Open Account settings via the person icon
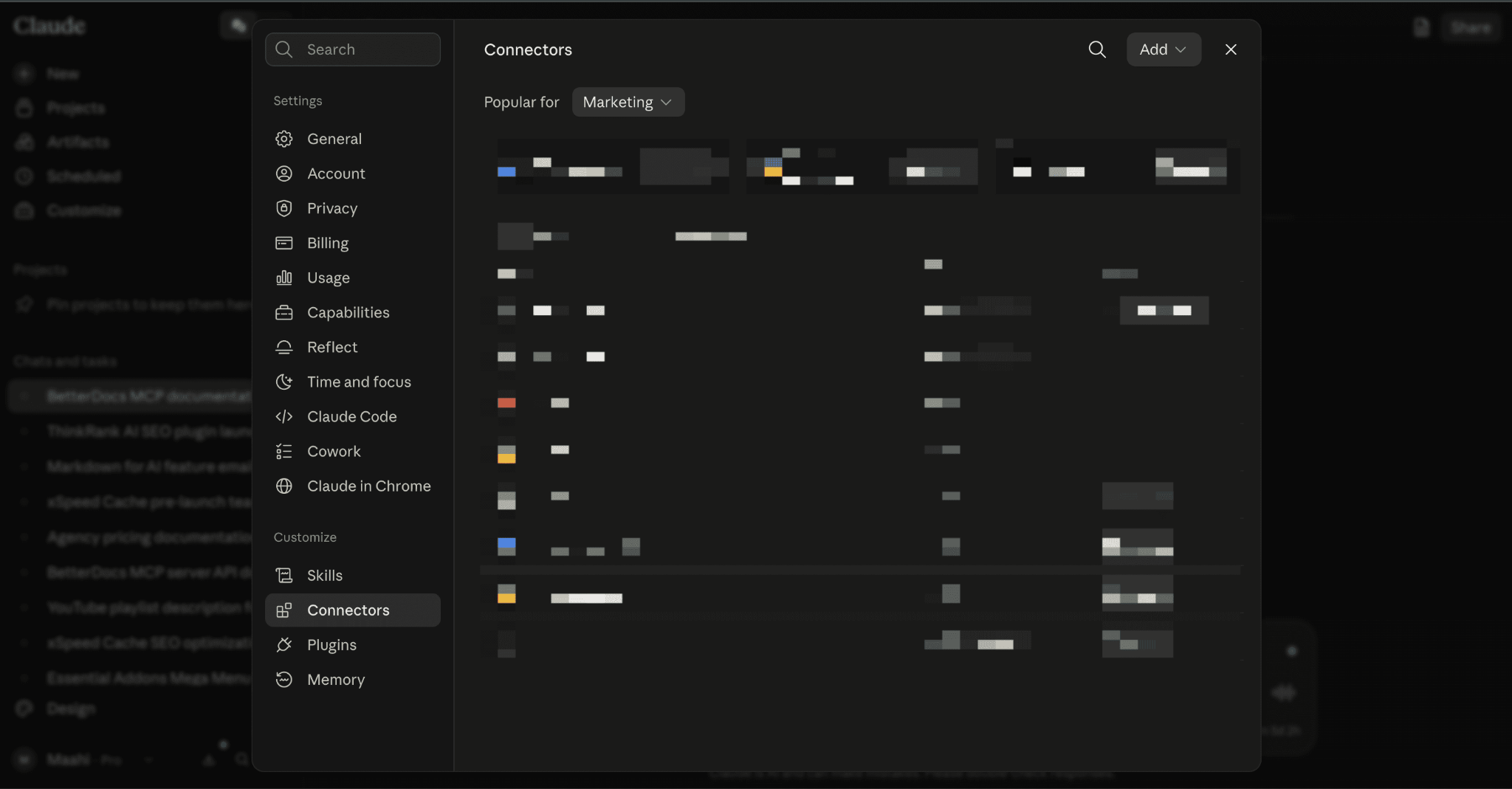Viewport: 1512px width, 789px height. pos(284,173)
